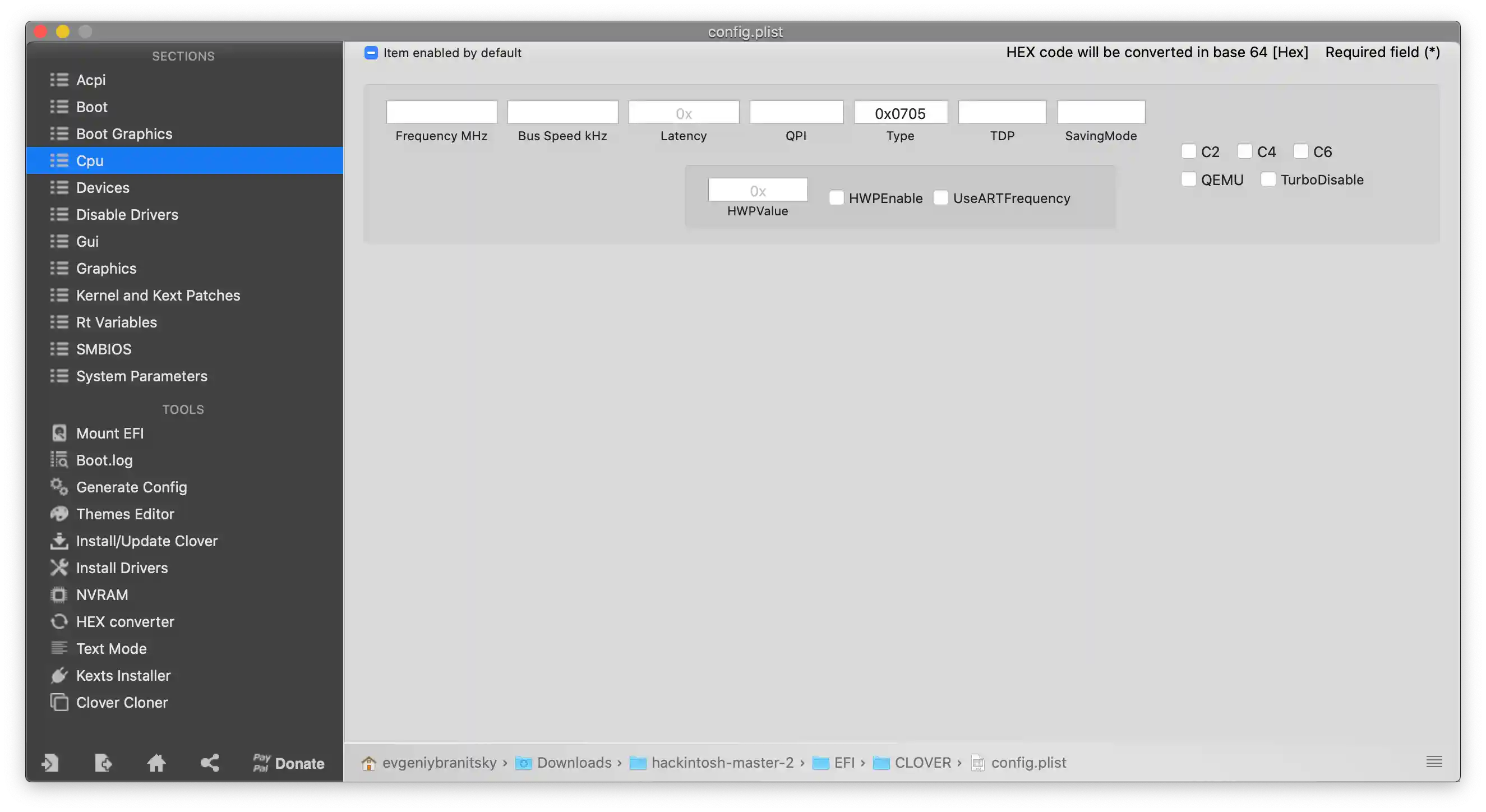Open the HEX converter tool
The width and height of the screenshot is (1486, 812).
pos(124,622)
